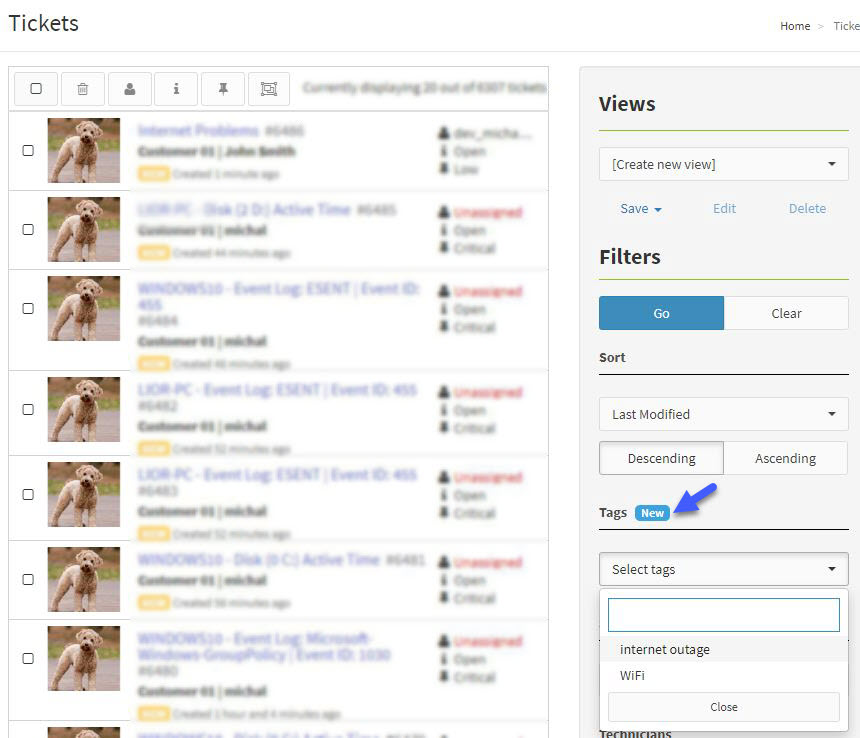Click the blue Go filter button
This screenshot has width=860, height=738.
(661, 313)
